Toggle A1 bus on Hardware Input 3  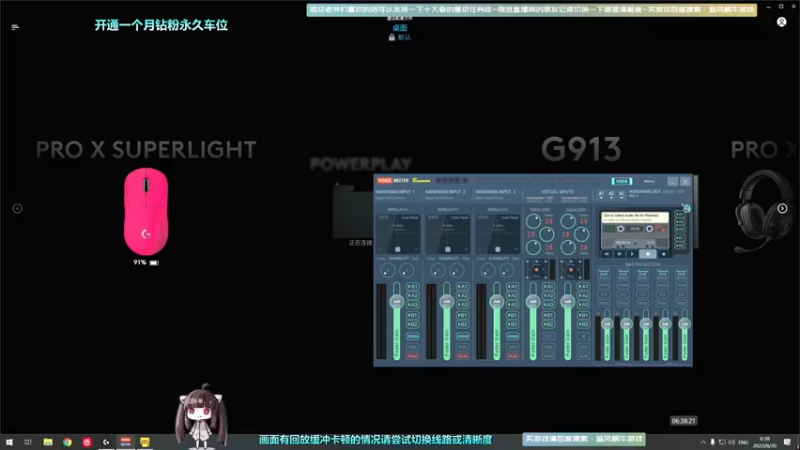coord(513,287)
